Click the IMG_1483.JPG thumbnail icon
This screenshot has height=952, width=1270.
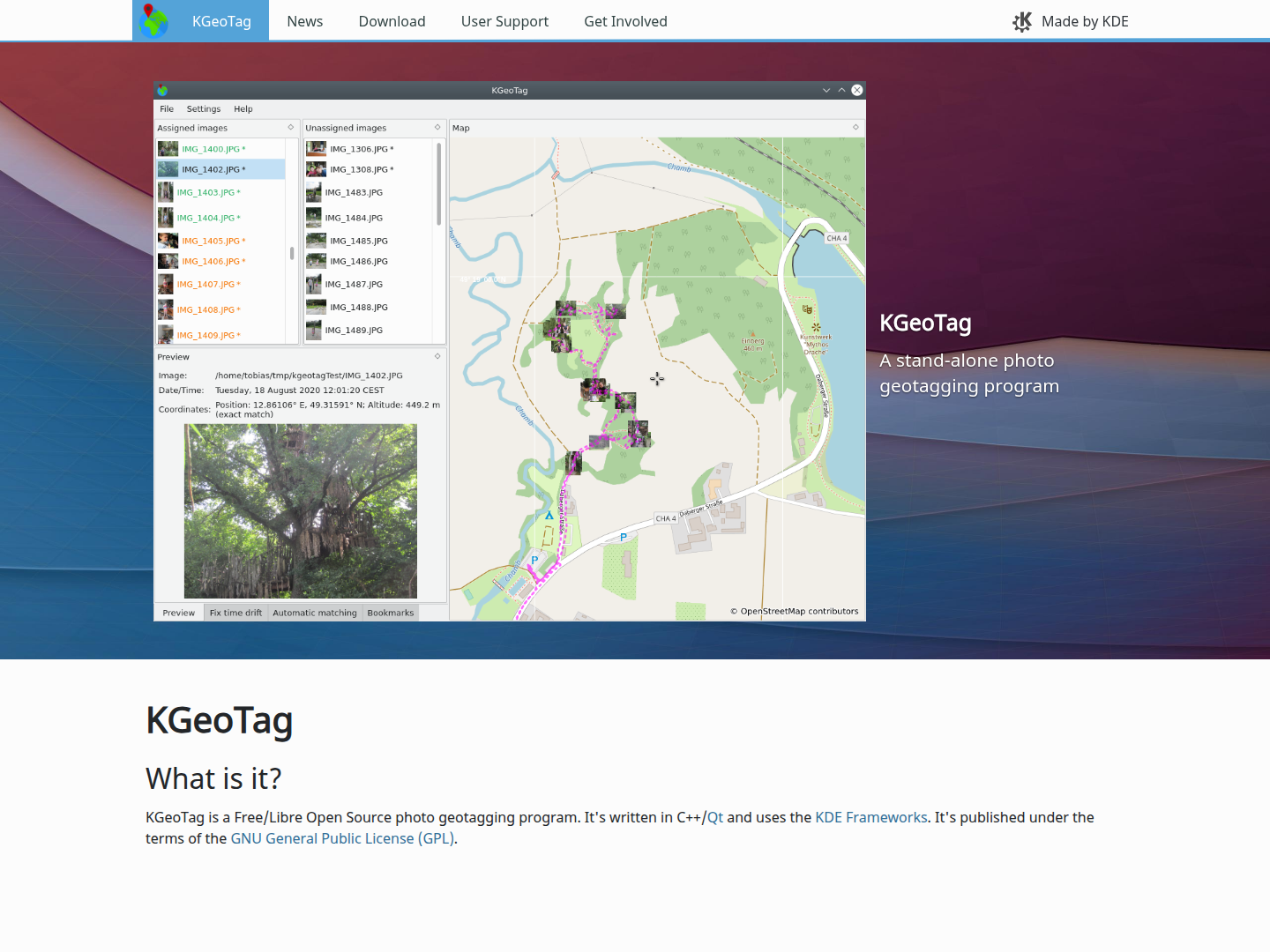[313, 192]
